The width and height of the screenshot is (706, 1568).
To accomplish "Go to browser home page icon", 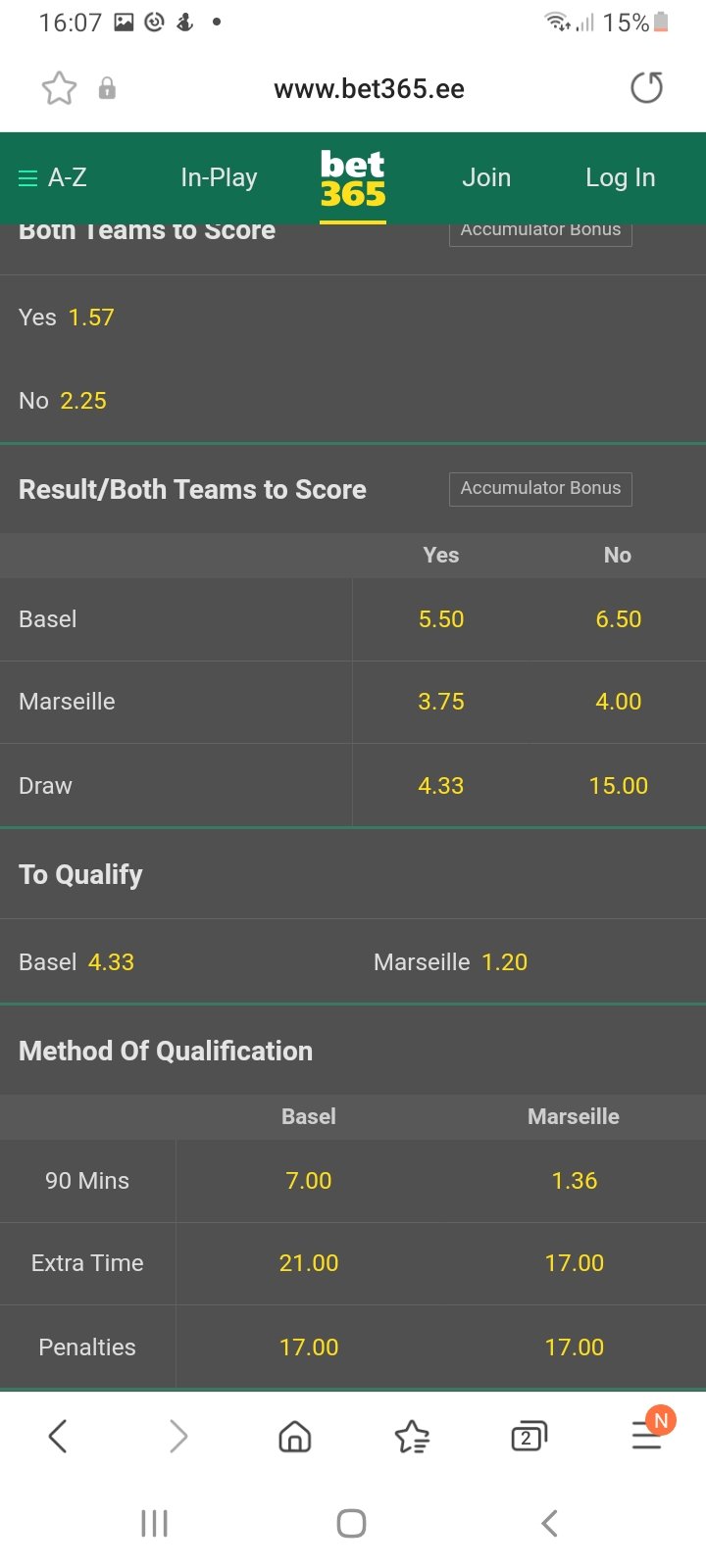I will point(294,1437).
